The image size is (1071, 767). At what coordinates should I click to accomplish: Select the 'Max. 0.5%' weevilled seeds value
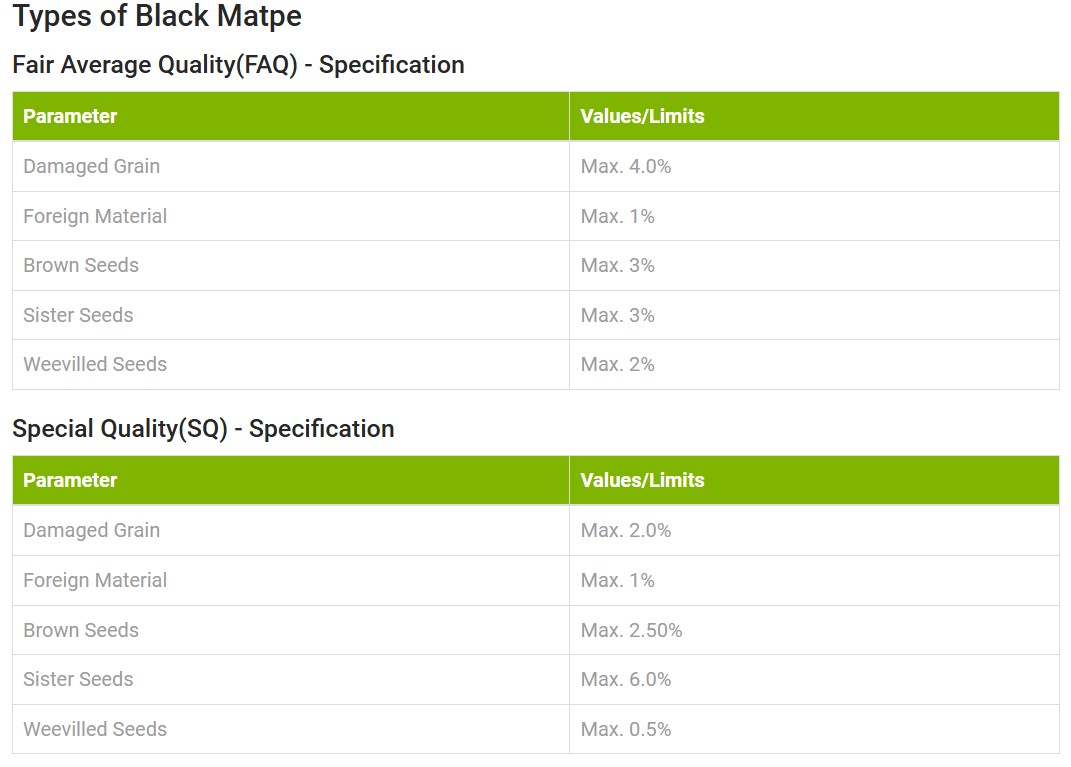tap(626, 730)
